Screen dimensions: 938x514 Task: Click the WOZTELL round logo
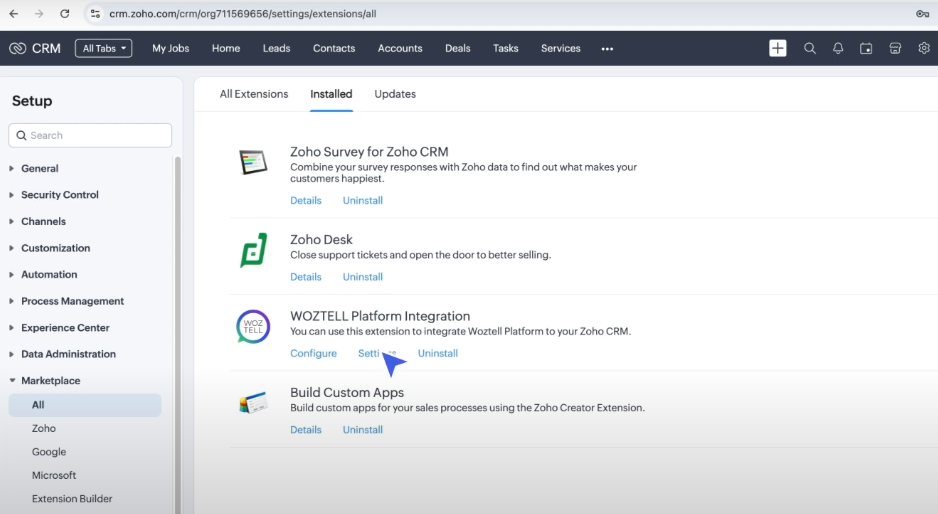coord(253,326)
